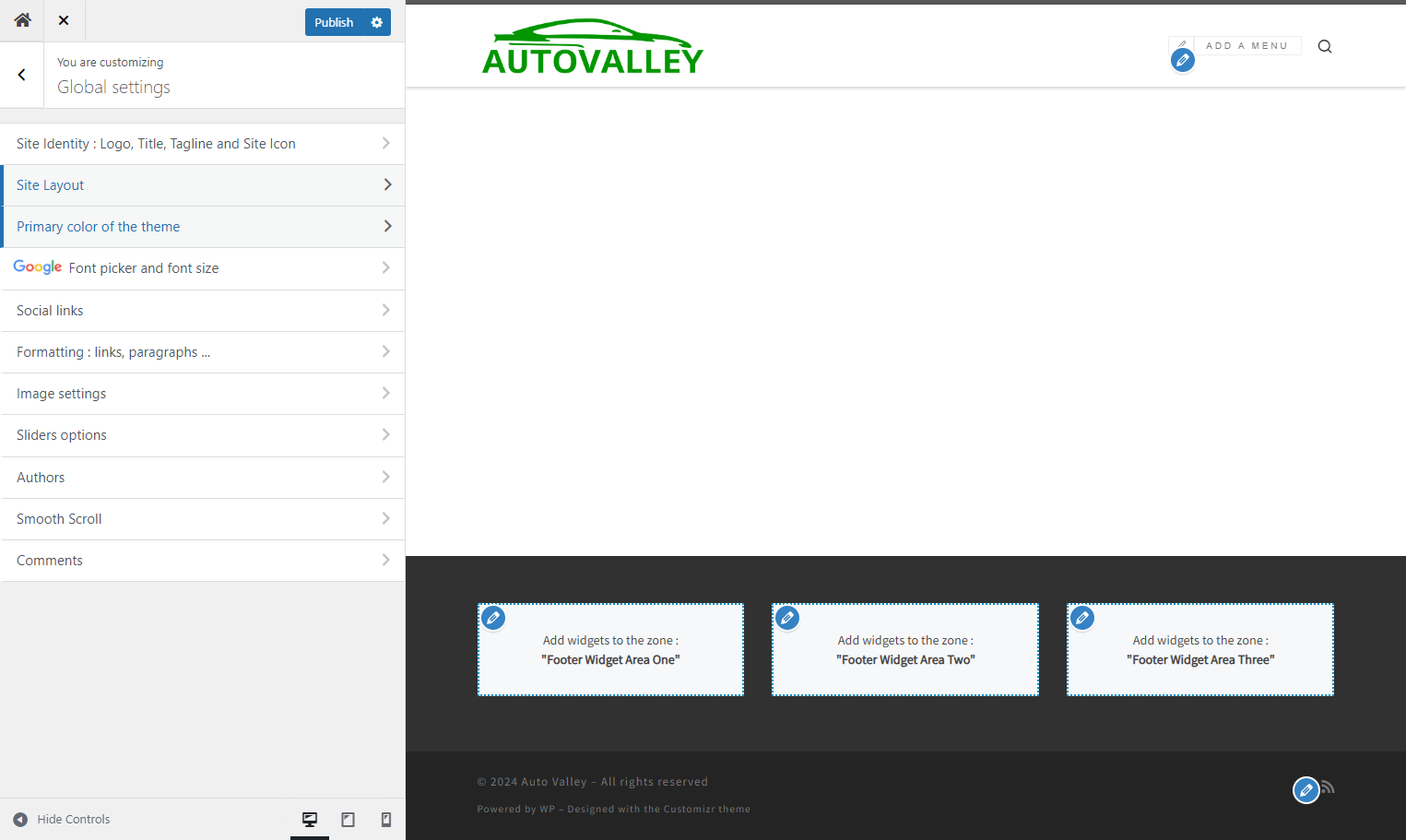Expand Site Layout section chevron
This screenshot has height=840, width=1406.
pos(387,184)
